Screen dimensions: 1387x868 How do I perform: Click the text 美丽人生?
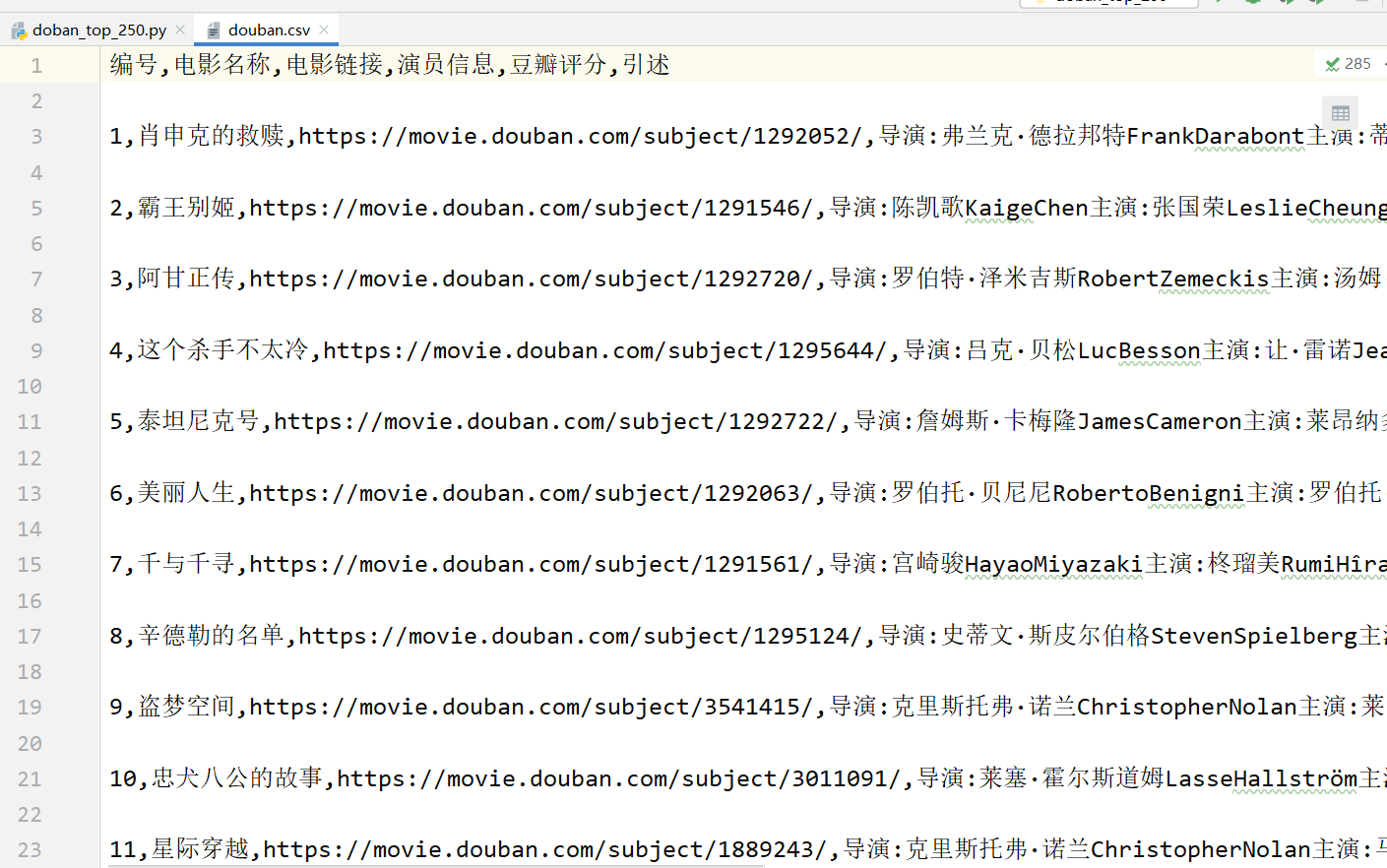pos(186,493)
